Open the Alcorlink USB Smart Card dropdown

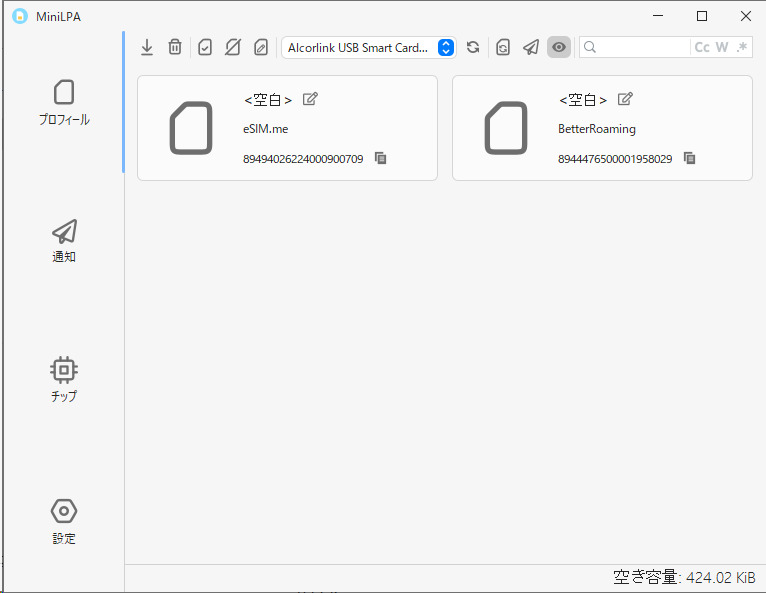369,47
